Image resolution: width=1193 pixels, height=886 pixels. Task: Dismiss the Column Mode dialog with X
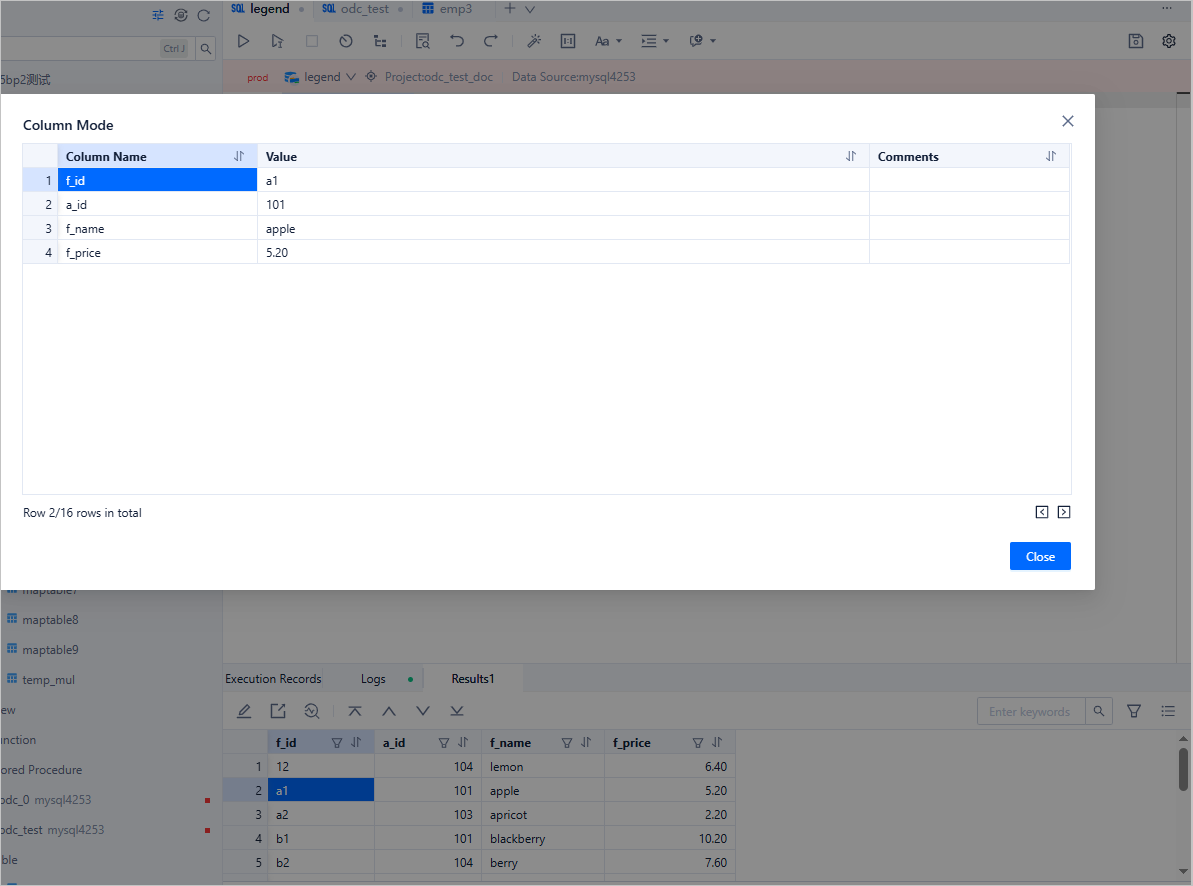(1067, 121)
